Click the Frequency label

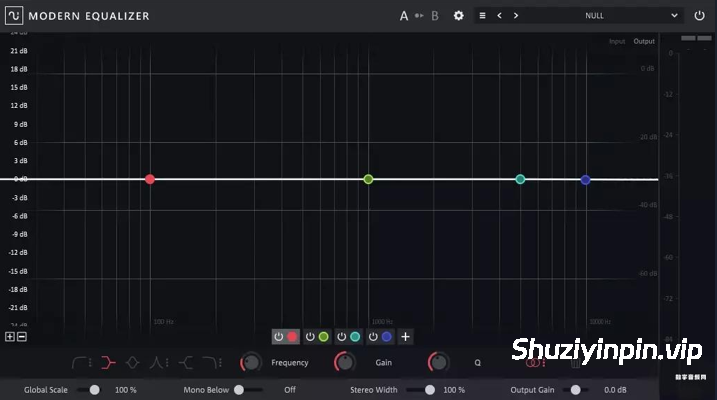coord(289,363)
